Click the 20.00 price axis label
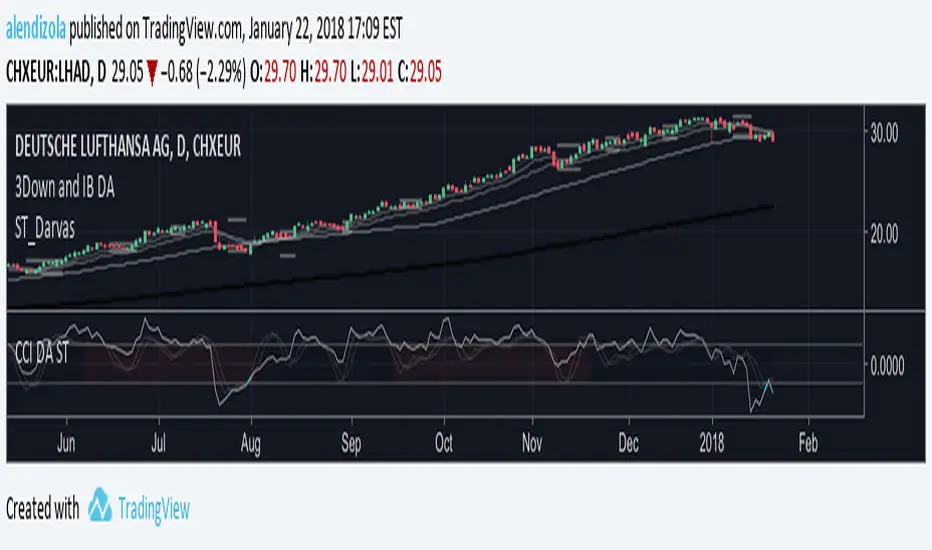Screen dimensions: 932x550 point(884,234)
